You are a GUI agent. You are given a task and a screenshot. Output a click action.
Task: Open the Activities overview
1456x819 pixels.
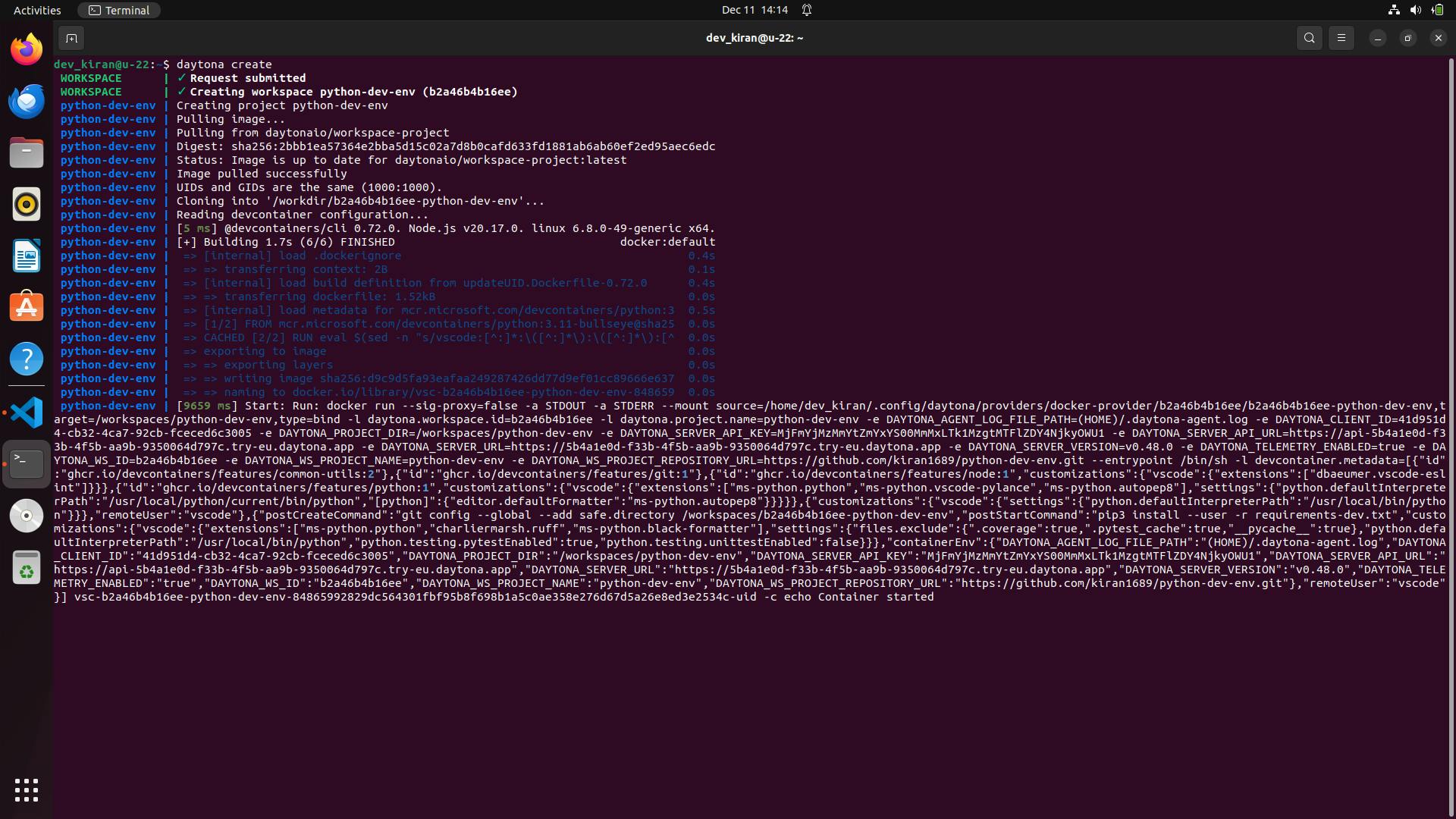37,10
